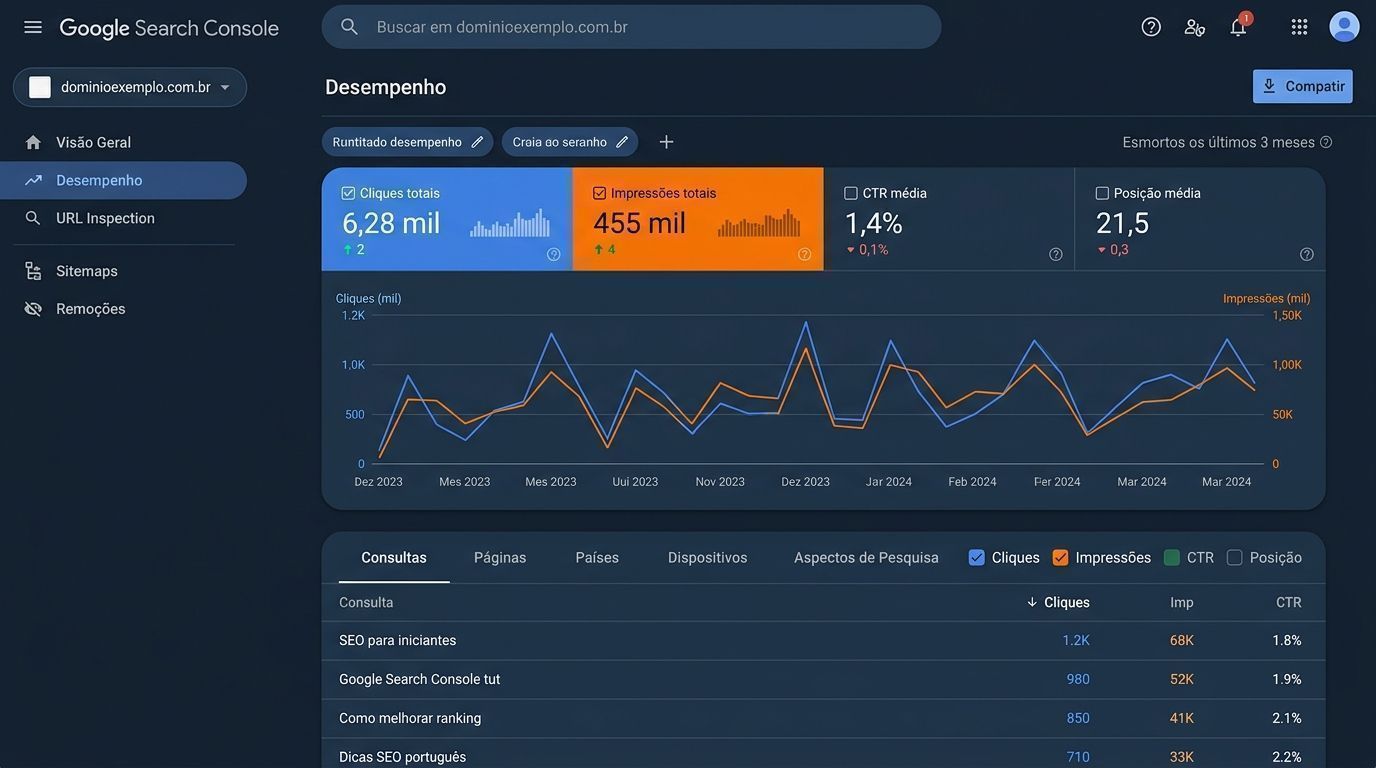Show help for Cliques totais card
This screenshot has height=768, width=1376.
coord(553,254)
